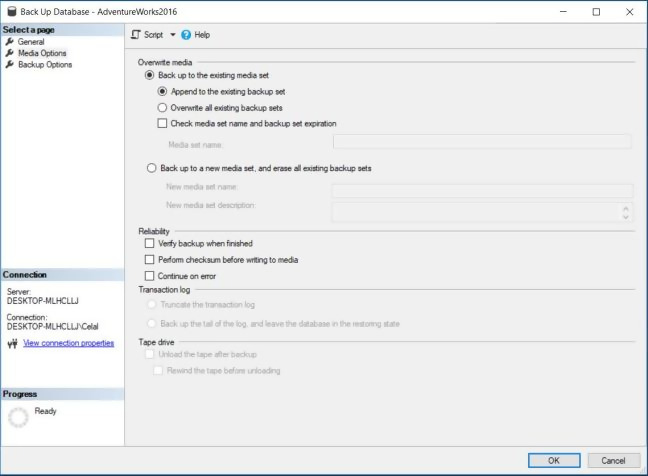Maximize the Back Up Database window
This screenshot has height=476, width=648.
[x=596, y=12]
